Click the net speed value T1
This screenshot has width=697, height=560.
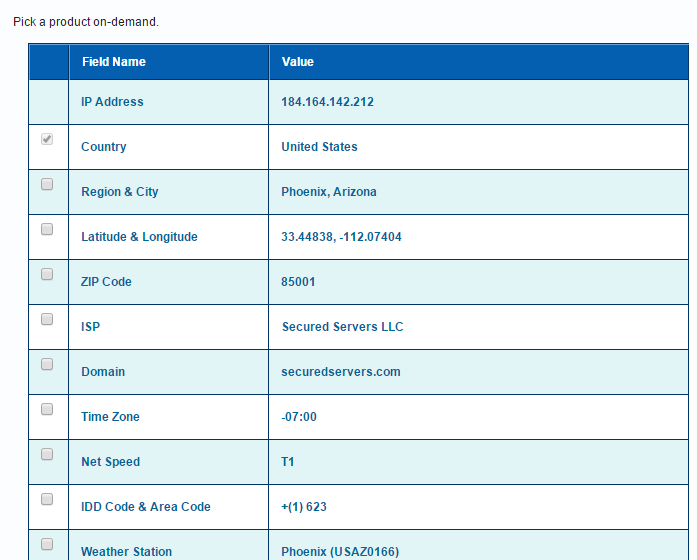coord(288,462)
